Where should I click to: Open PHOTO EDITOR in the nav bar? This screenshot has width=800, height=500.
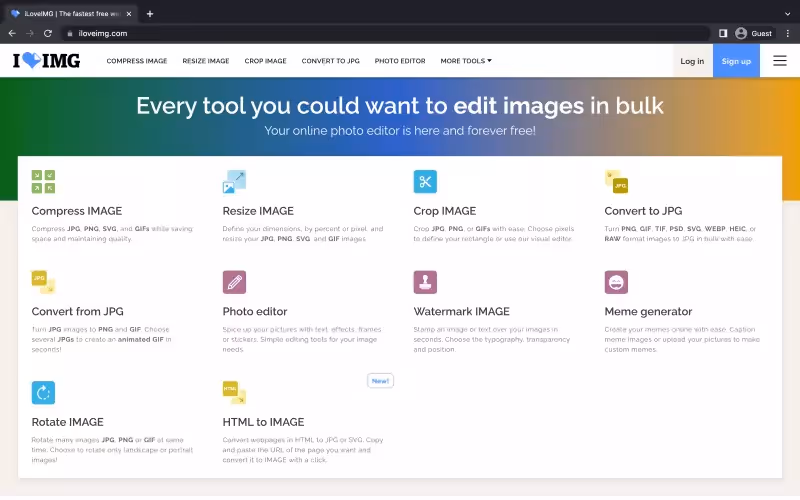click(400, 61)
